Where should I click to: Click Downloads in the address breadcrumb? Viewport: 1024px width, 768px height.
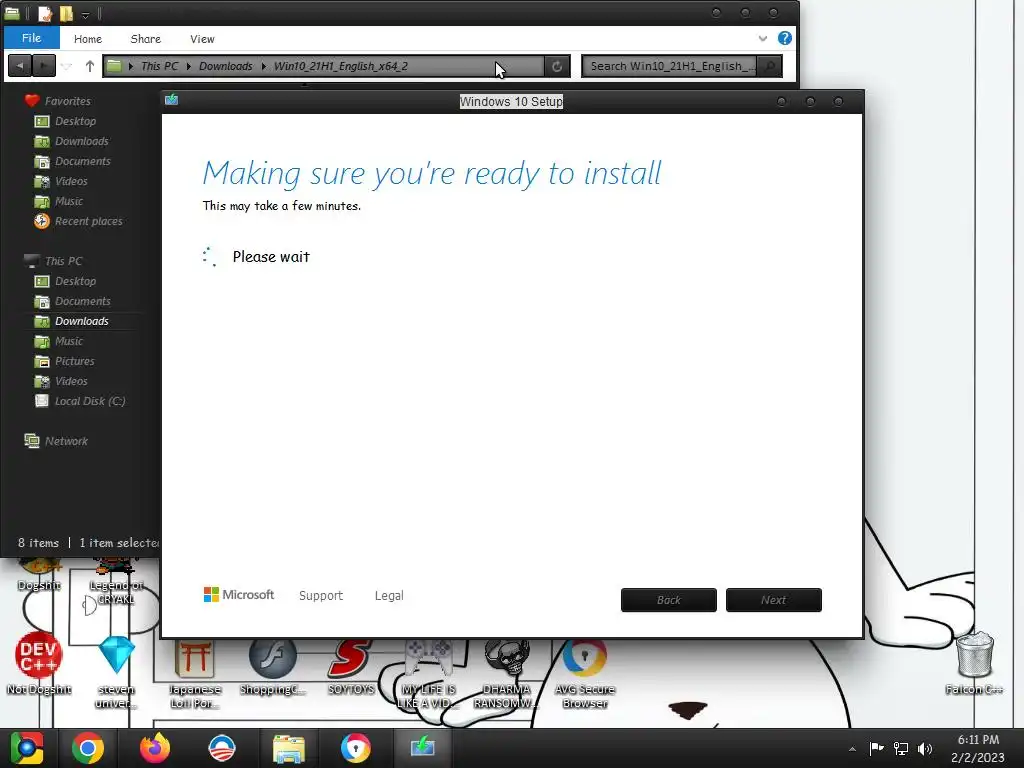225,66
